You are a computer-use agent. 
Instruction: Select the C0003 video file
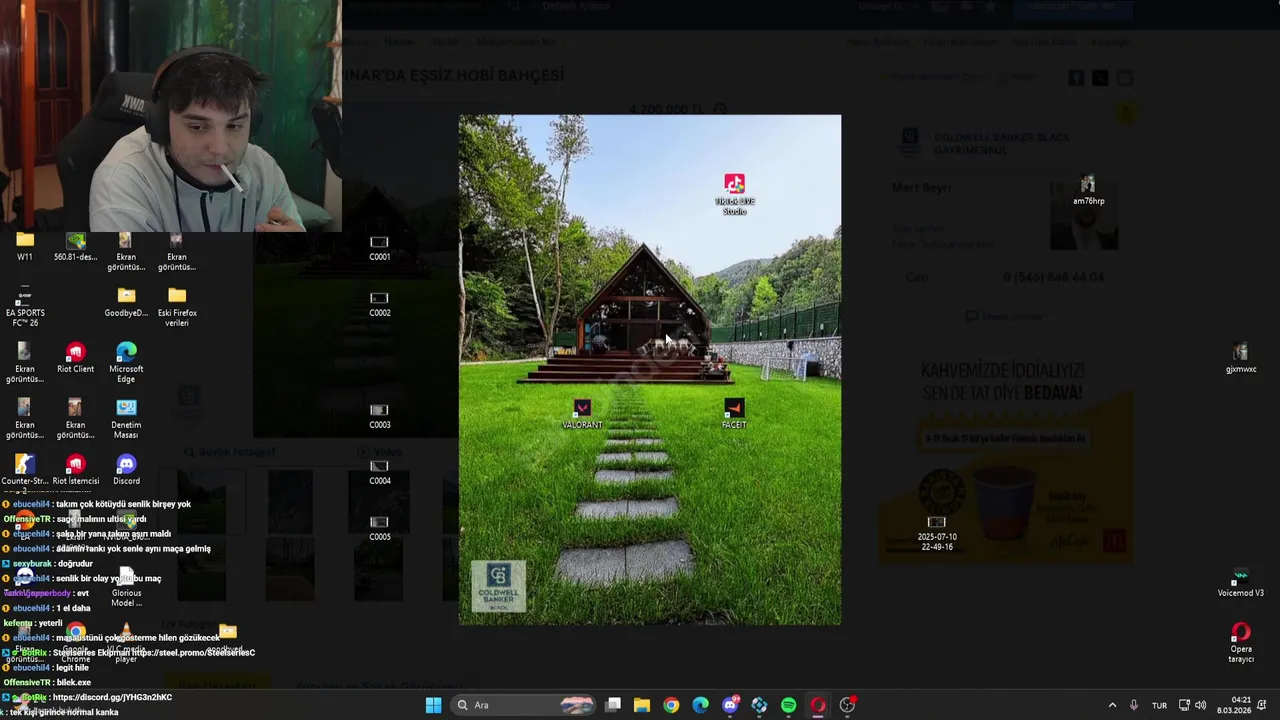(x=379, y=416)
